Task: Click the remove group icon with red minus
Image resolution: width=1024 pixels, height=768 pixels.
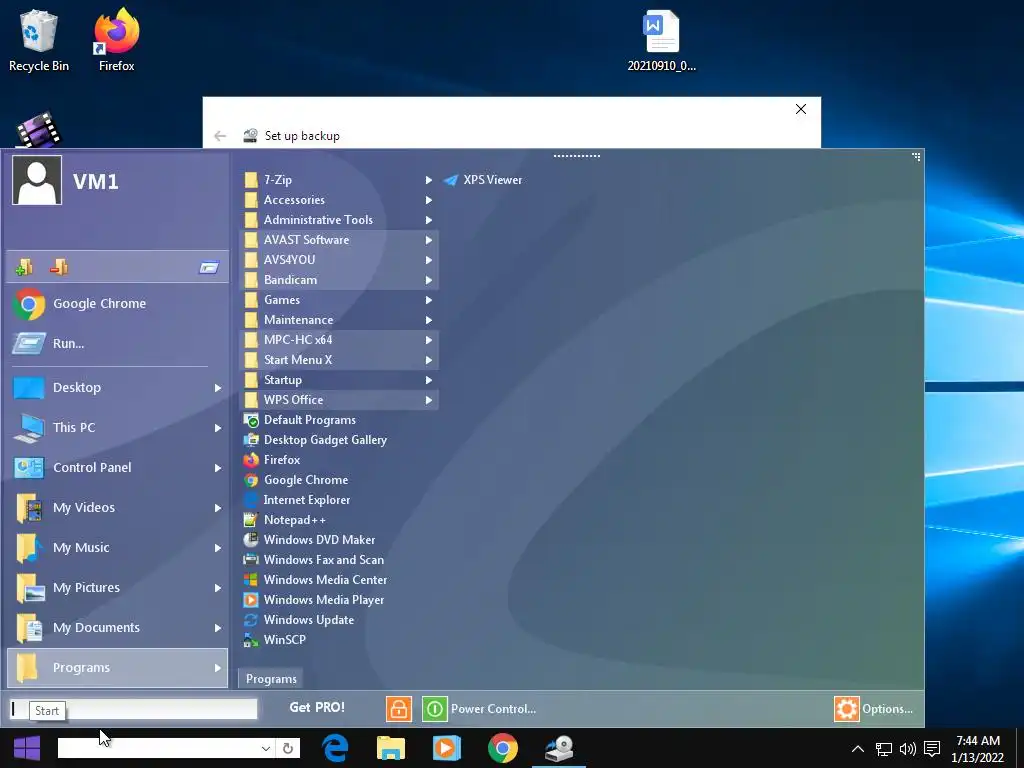Action: 59,267
